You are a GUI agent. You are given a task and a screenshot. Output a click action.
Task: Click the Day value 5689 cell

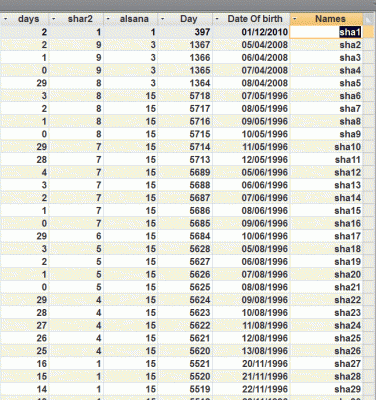(185, 172)
